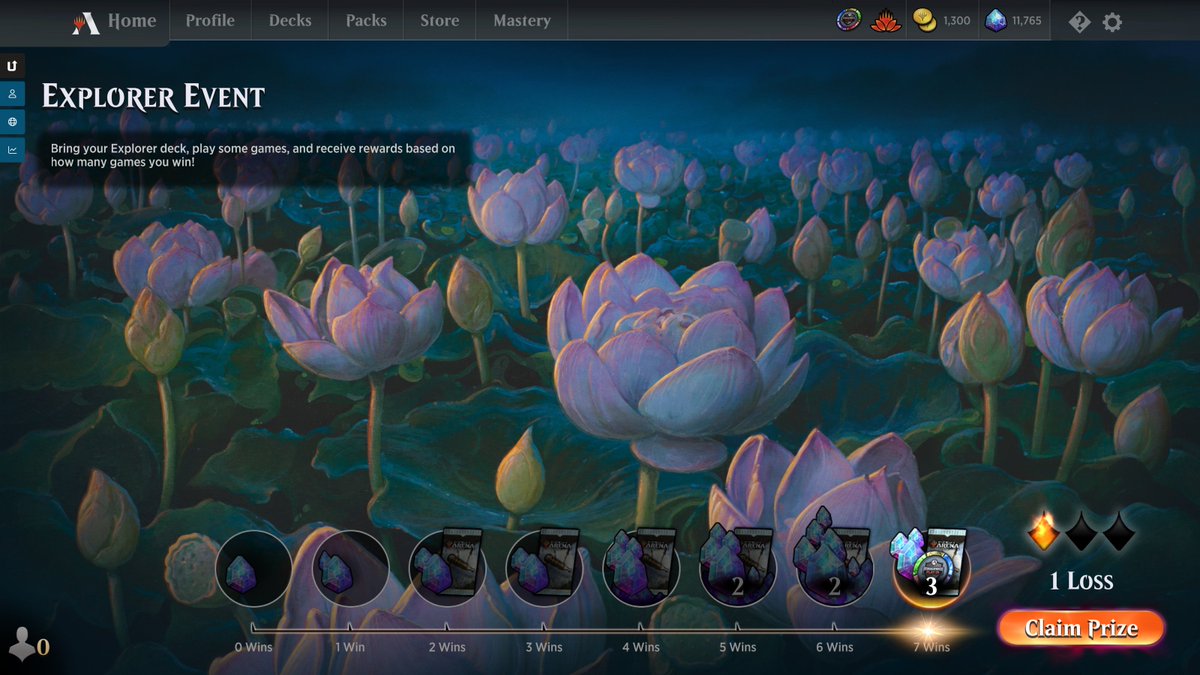Click the 11,765 gems amount
Image resolution: width=1200 pixels, height=675 pixels.
[x=1027, y=20]
